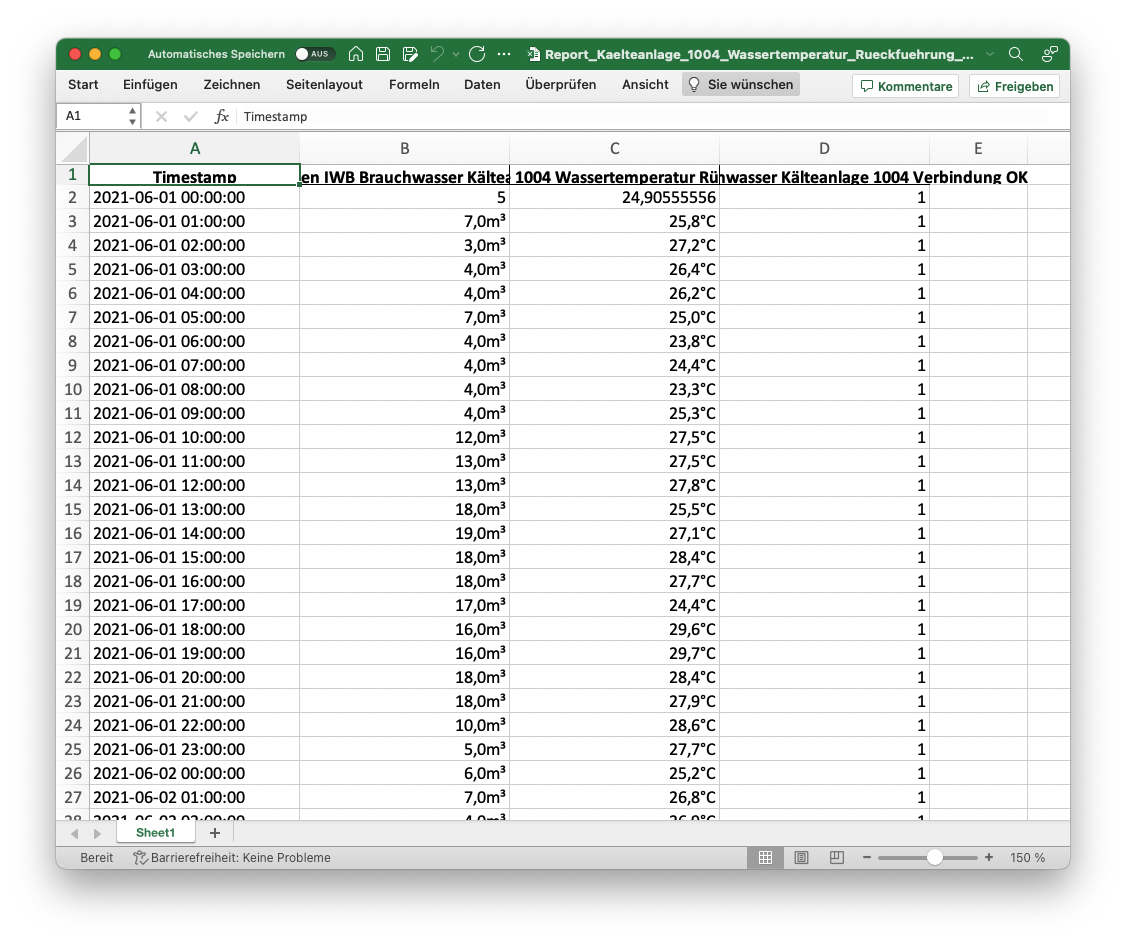Click cell with 29,7°C value
Viewport: 1126px width, 943px height.
(x=614, y=654)
